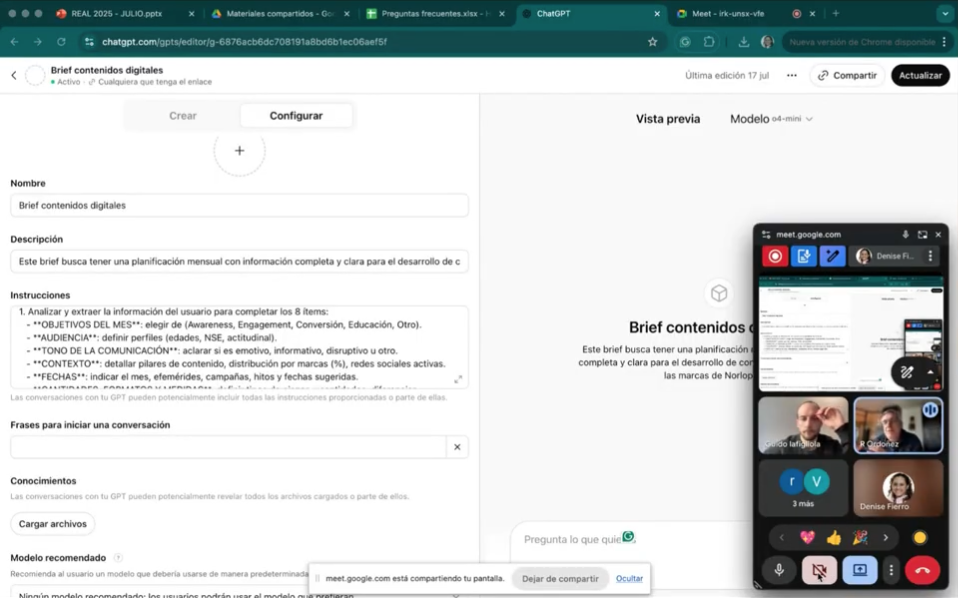Go back in browser history
Image resolution: width=958 pixels, height=598 pixels.
click(x=15, y=42)
